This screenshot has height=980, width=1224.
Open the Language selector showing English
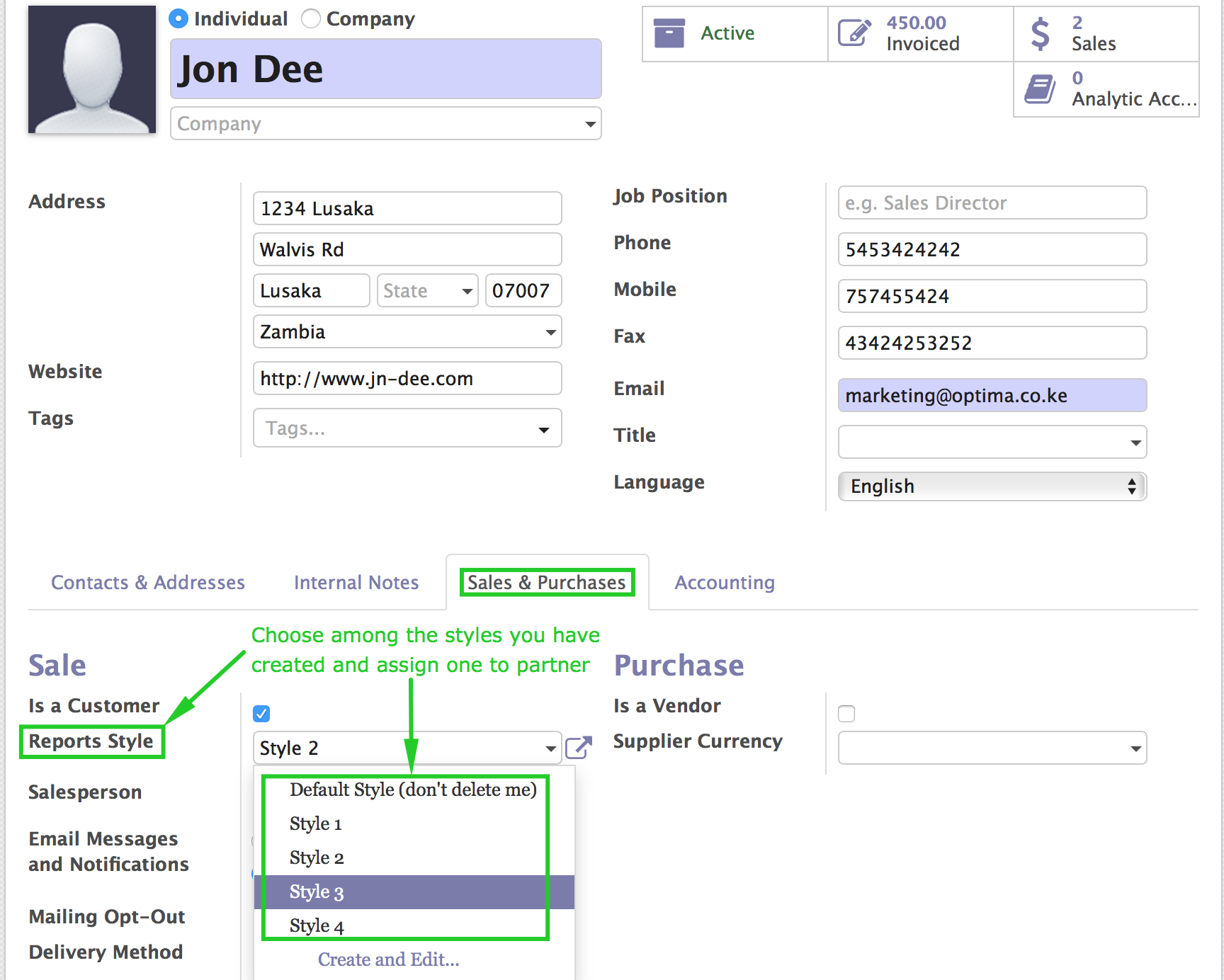coord(992,486)
